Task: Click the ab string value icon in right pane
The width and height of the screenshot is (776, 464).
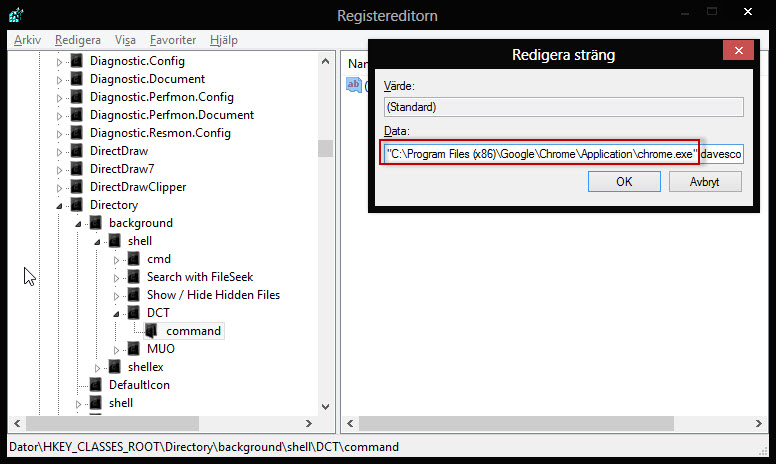Action: click(x=353, y=85)
